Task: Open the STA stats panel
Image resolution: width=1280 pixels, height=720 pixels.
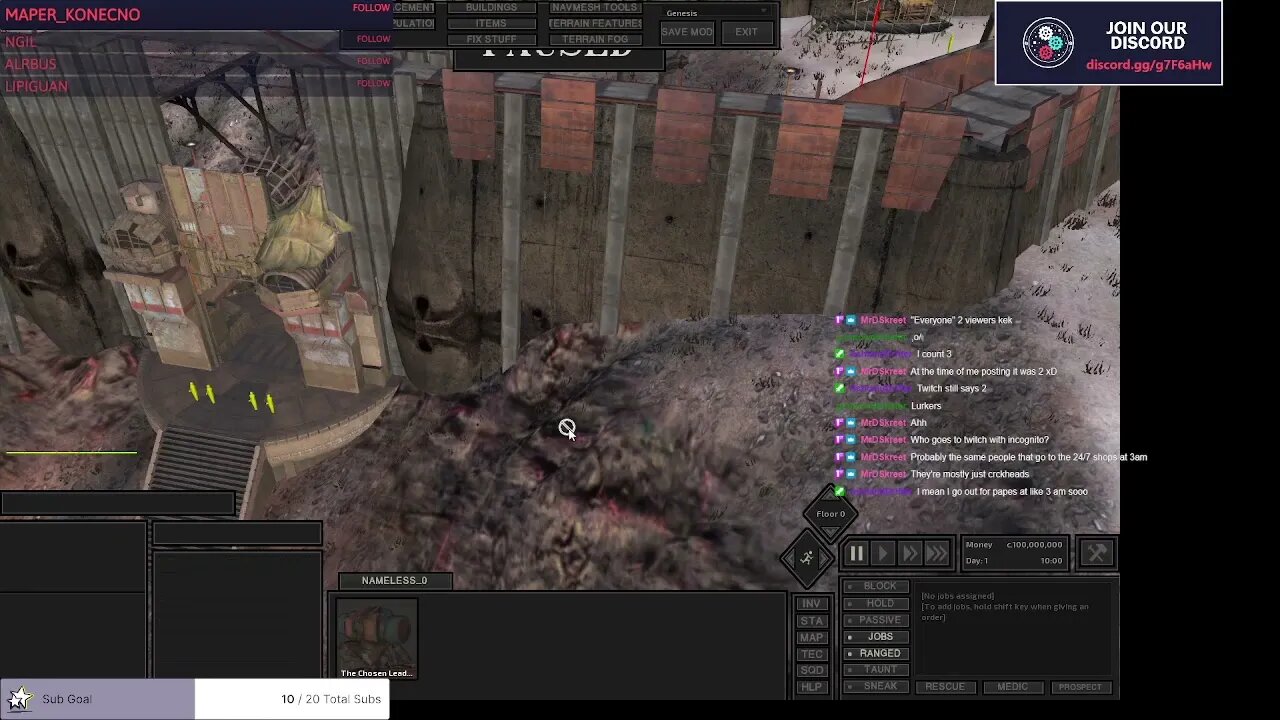Action: [811, 621]
